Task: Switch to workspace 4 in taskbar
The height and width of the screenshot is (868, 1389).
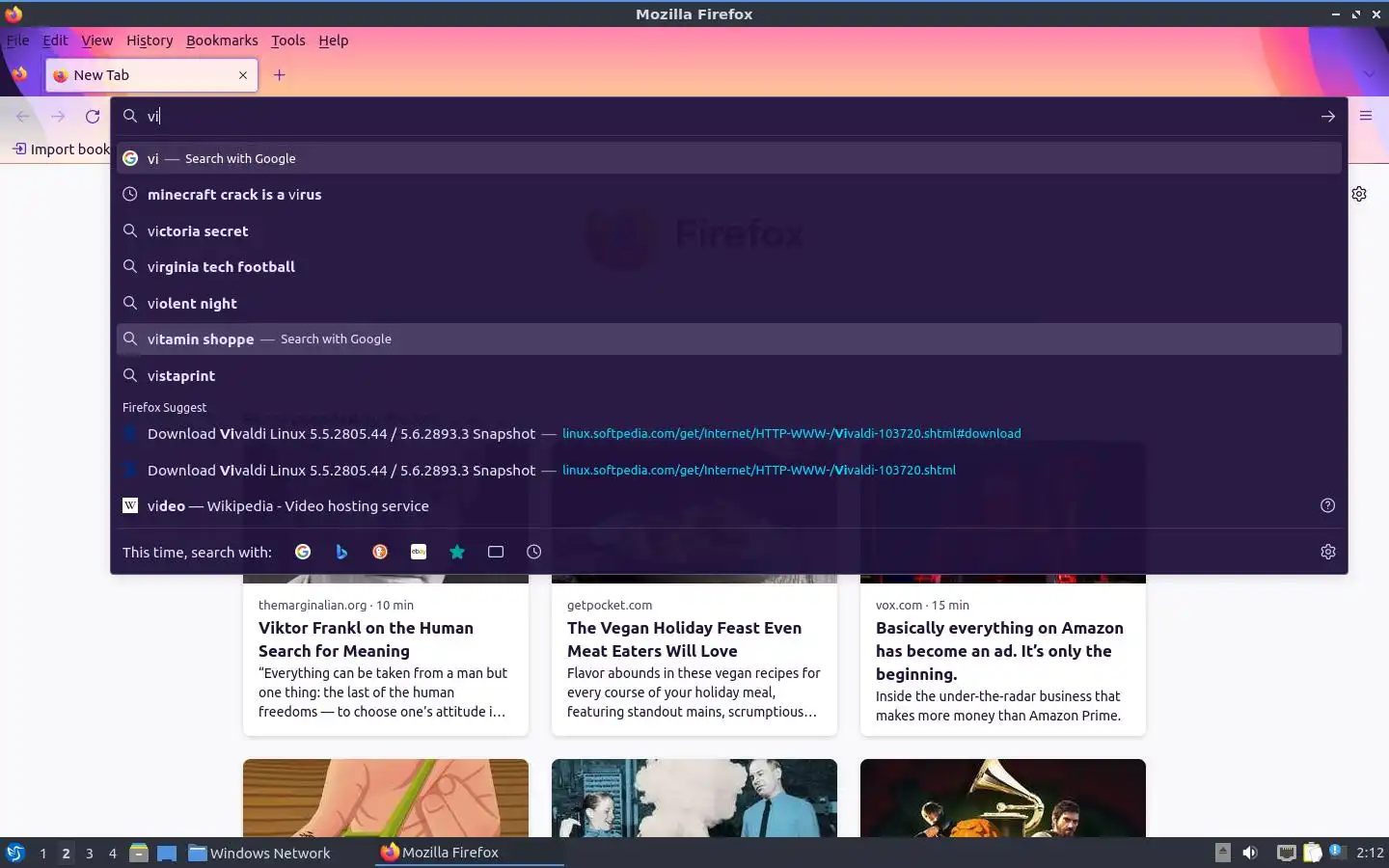Action: pos(113,853)
